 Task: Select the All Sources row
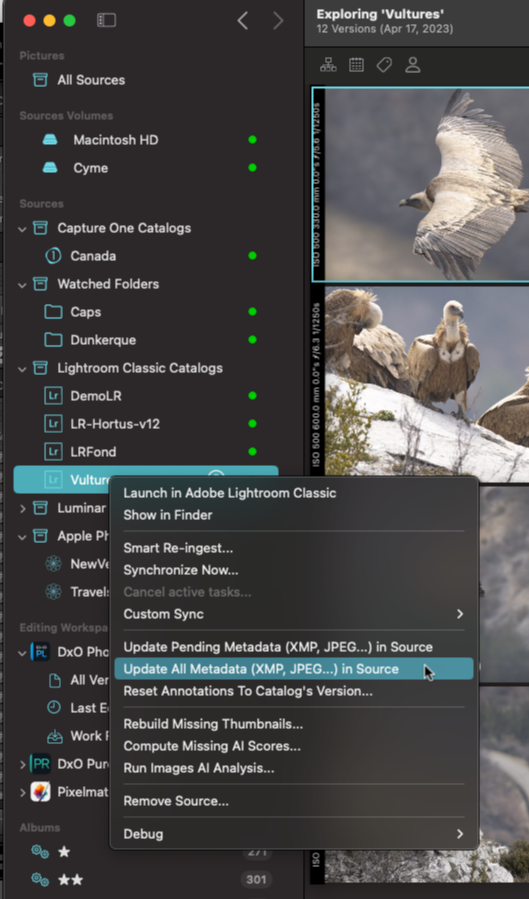[146, 80]
